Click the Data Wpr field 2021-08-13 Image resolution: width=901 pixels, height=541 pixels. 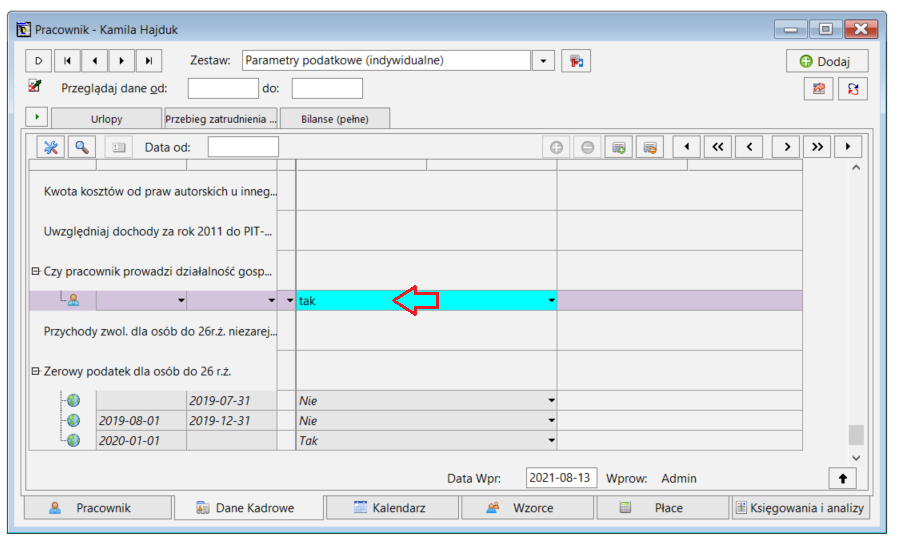pos(561,478)
